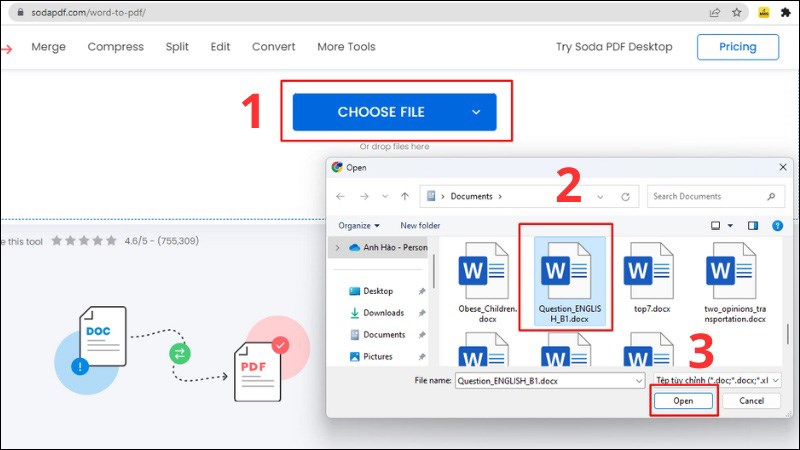Image resolution: width=800 pixels, height=450 pixels.
Task: Toggle the preview pane icon
Action: point(753,226)
